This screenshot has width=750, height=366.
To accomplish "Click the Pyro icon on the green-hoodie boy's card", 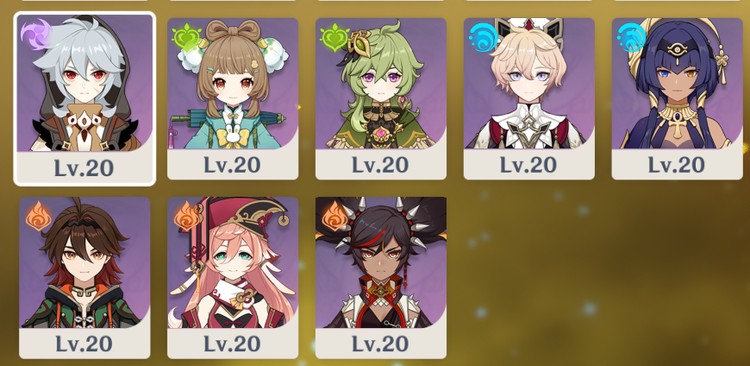I will click(x=39, y=215).
